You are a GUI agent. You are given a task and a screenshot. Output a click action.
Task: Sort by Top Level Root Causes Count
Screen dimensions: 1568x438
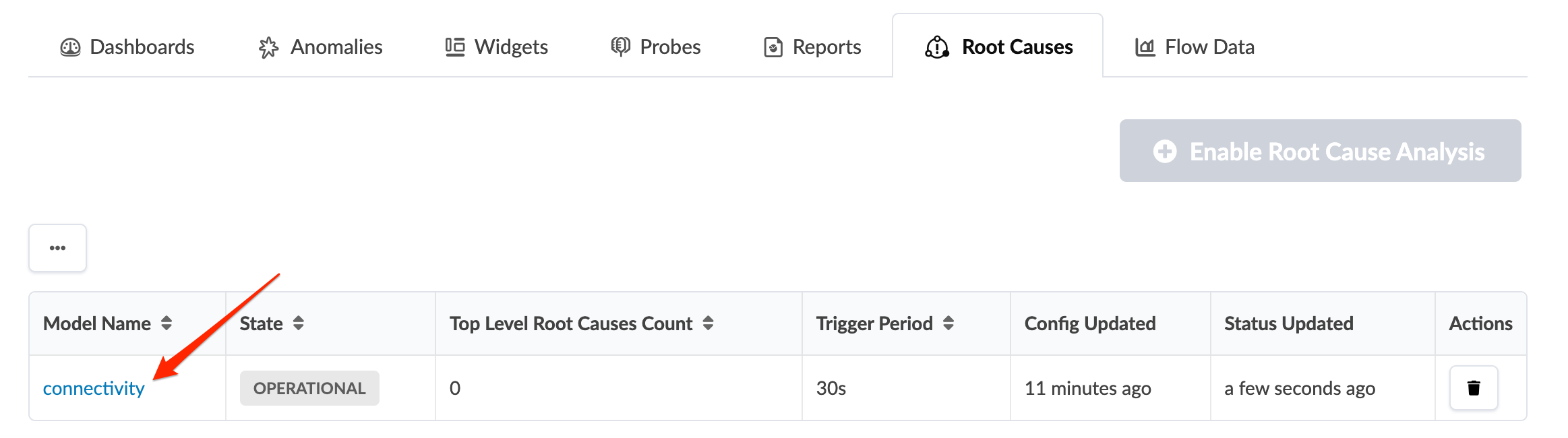tap(708, 323)
